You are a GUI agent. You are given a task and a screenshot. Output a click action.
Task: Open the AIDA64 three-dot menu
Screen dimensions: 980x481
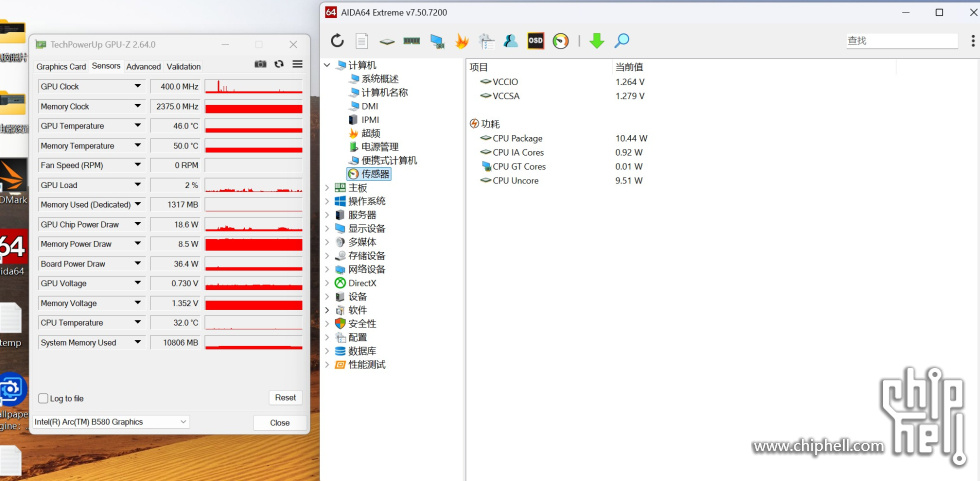click(973, 41)
